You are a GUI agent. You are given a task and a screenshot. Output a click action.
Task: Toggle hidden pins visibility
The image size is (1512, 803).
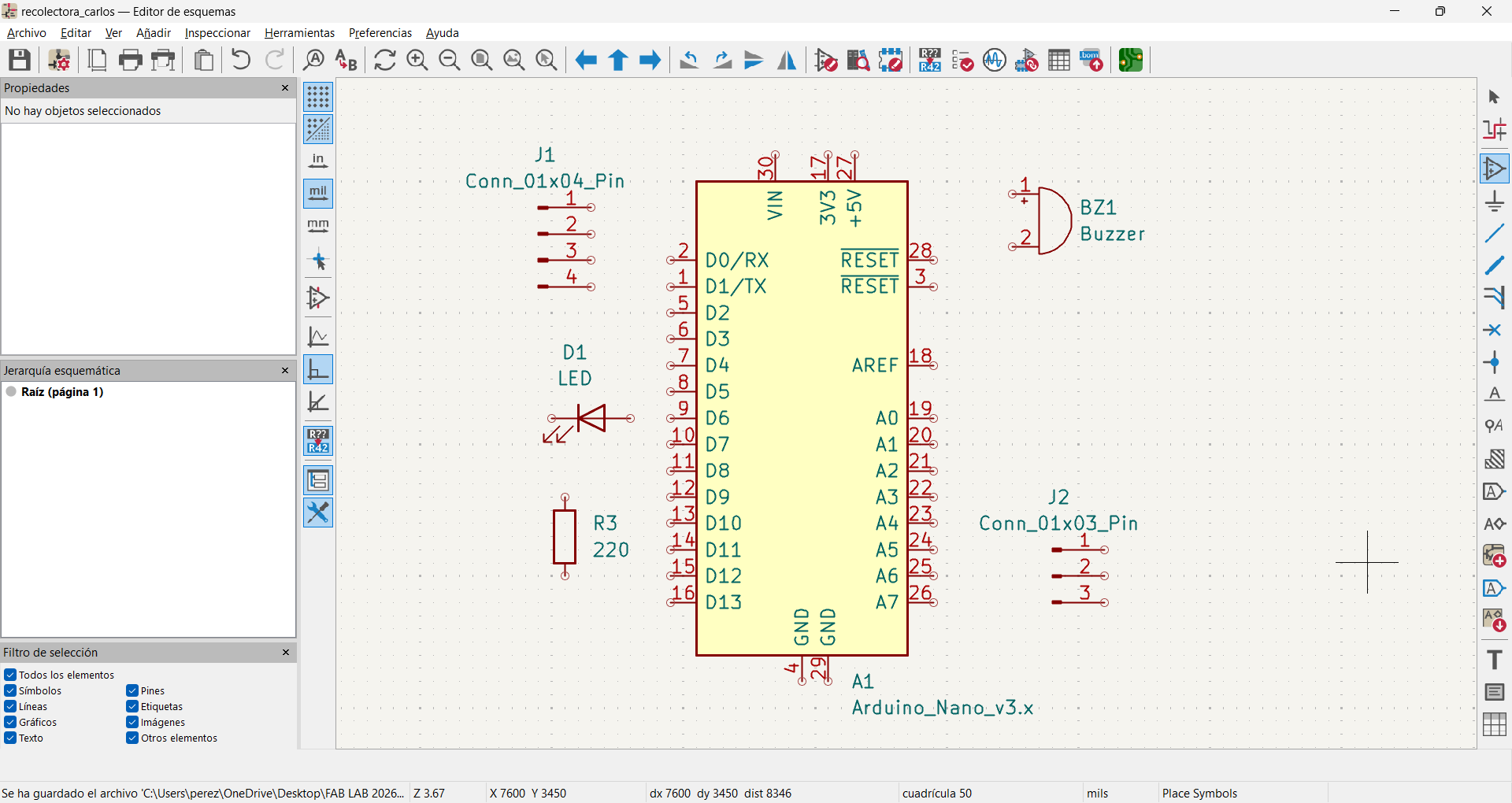pyautogui.click(x=318, y=298)
